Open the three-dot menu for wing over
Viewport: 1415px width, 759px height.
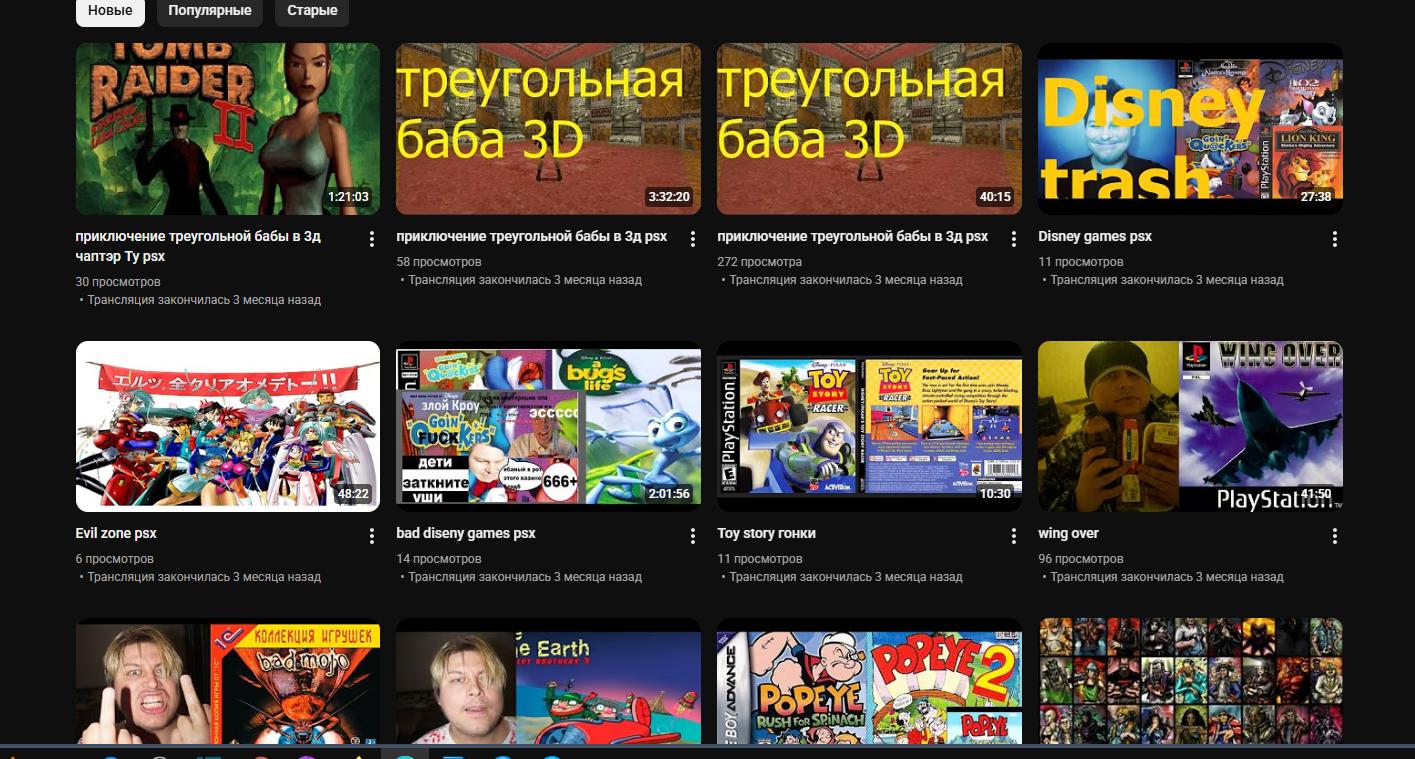(x=1334, y=536)
